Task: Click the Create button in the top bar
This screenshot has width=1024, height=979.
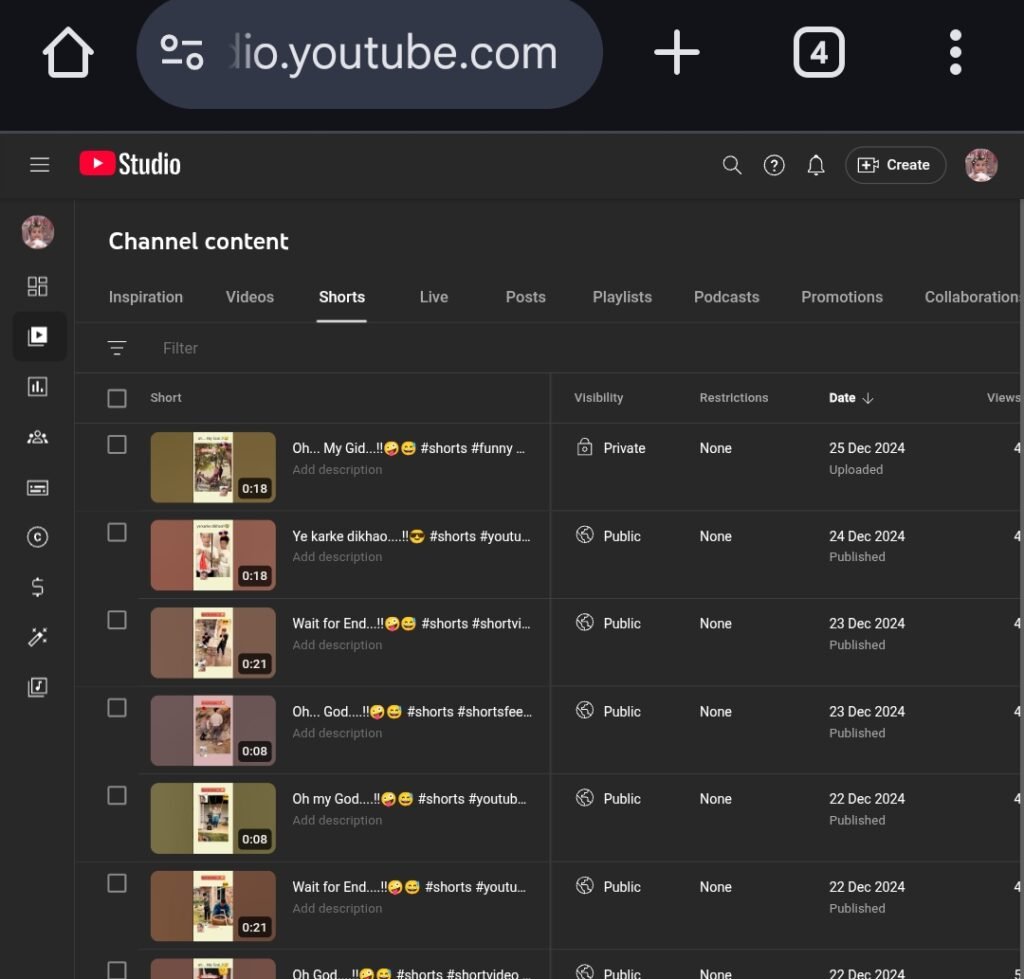Action: click(895, 164)
